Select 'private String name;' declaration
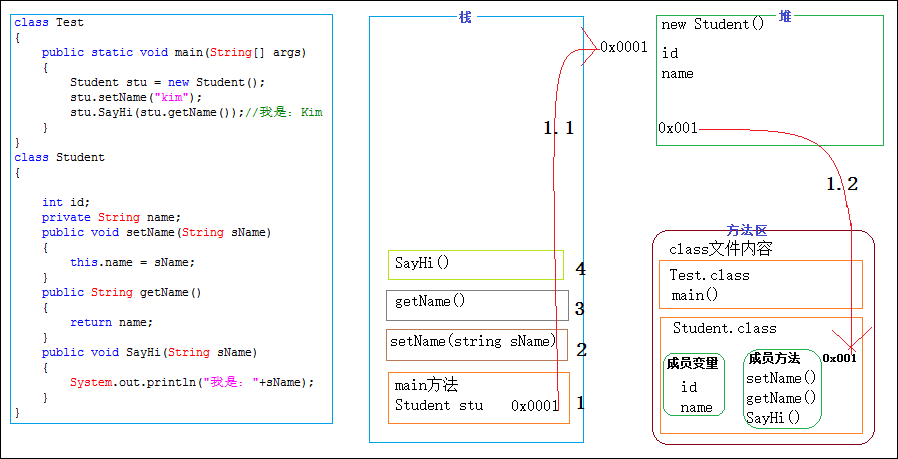Image resolution: width=898 pixels, height=459 pixels. [111, 217]
